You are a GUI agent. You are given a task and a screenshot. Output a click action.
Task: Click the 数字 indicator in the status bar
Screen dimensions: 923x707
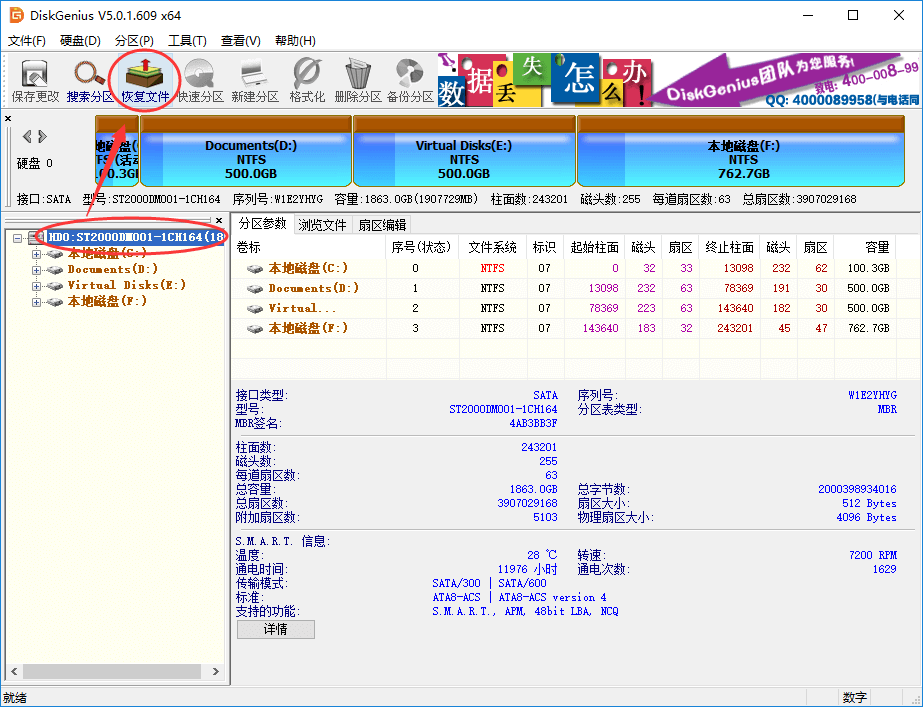[x=854, y=698]
